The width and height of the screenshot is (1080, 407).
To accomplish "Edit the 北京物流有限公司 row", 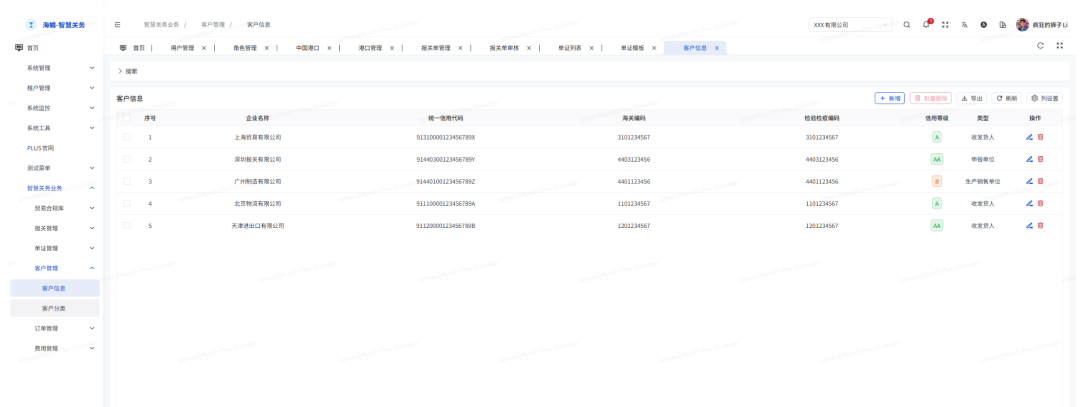I will click(1029, 203).
